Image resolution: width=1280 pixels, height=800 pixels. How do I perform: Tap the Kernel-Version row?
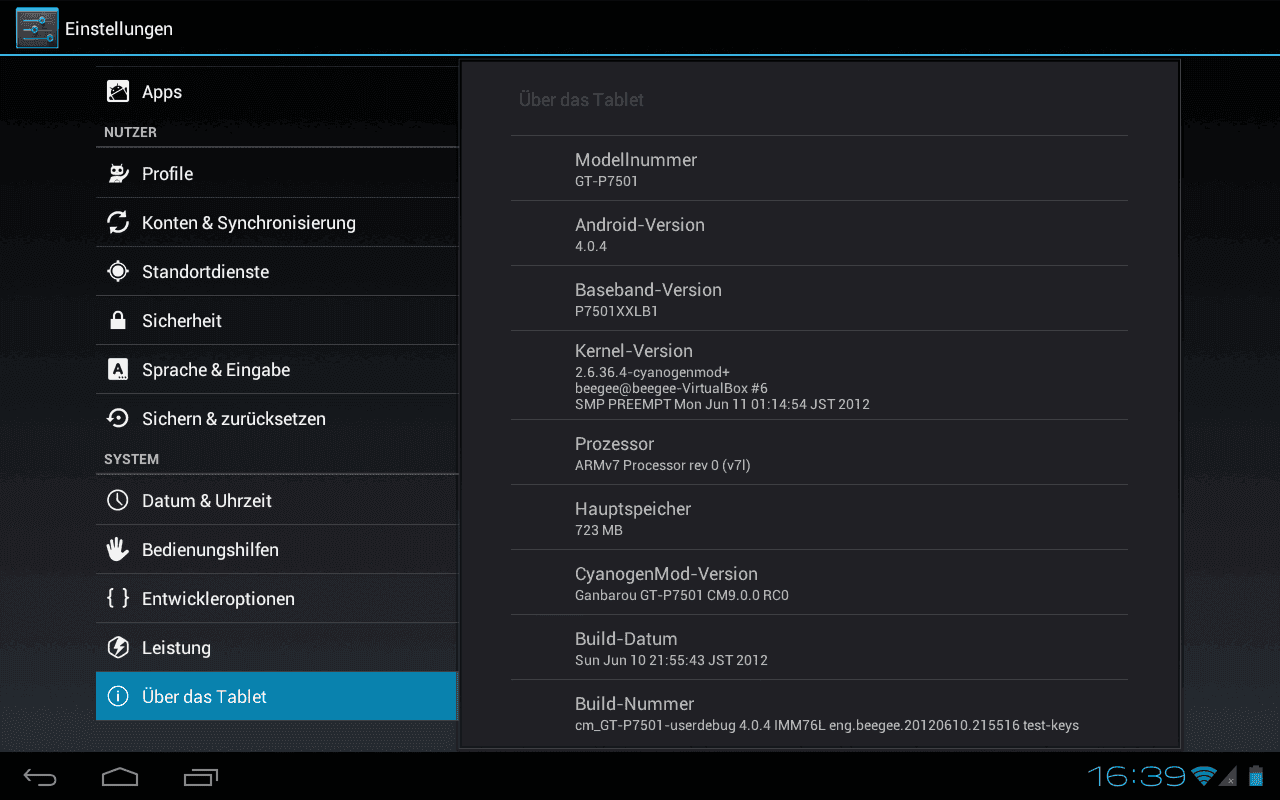tap(819, 376)
